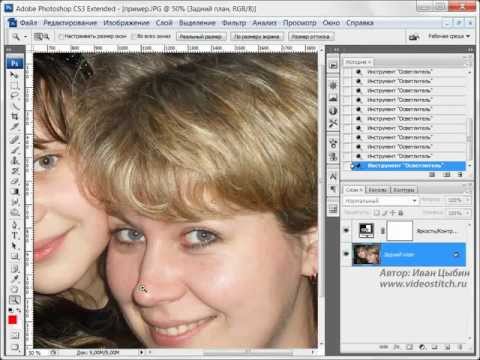The height and width of the screenshot is (360, 480).
Task: Select the Pen tool
Action: click(x=14, y=224)
